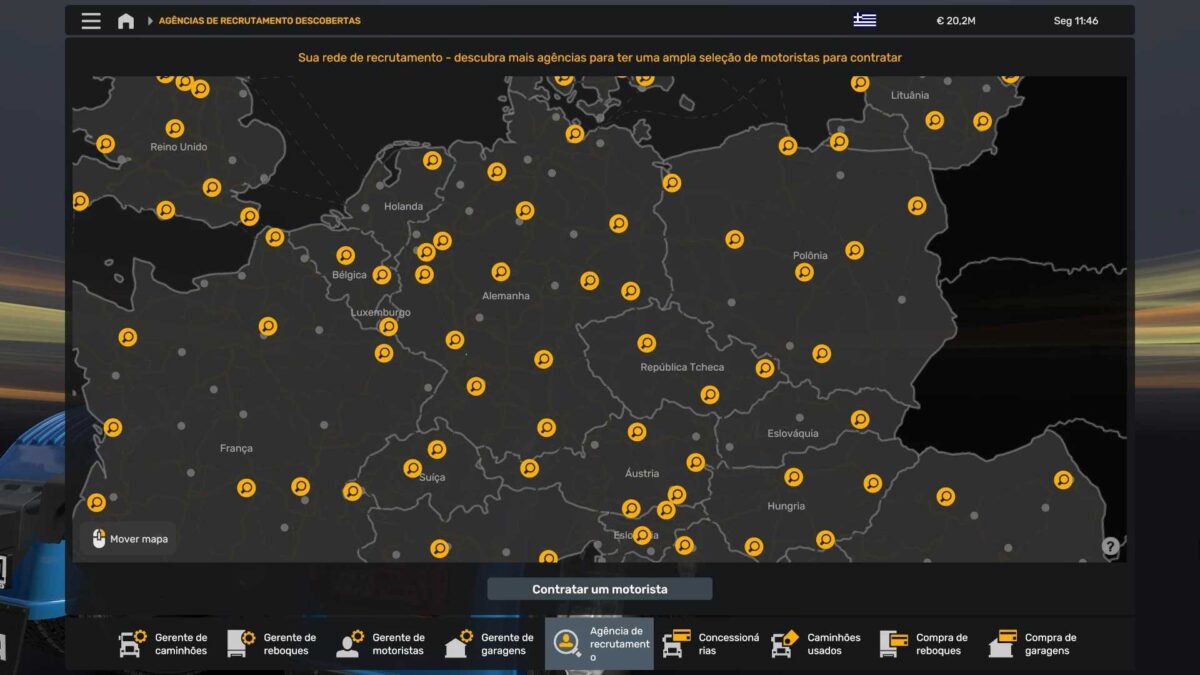Open the hamburger main menu
The image size is (1200, 675).
(x=91, y=21)
